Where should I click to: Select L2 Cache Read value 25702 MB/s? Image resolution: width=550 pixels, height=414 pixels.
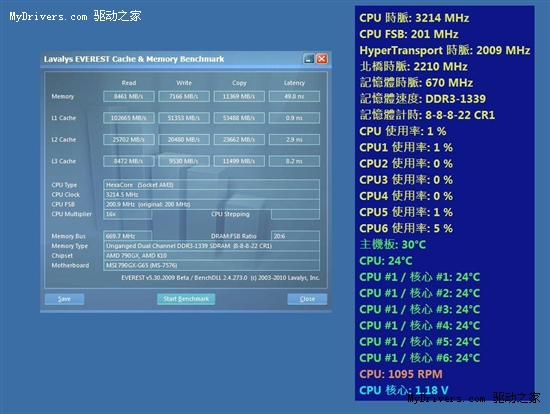(129, 140)
